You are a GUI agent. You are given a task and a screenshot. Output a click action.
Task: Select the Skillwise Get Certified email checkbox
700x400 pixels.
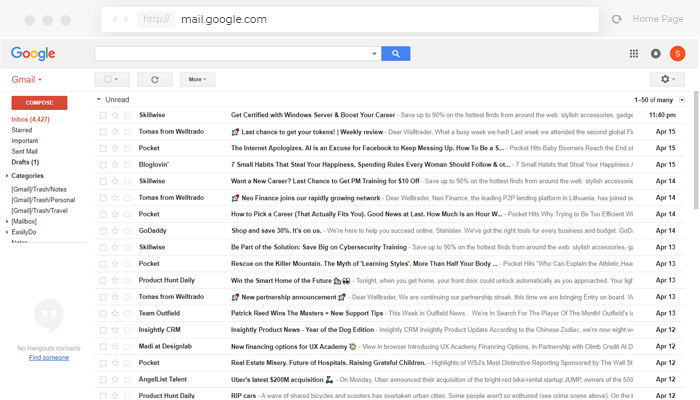point(103,115)
